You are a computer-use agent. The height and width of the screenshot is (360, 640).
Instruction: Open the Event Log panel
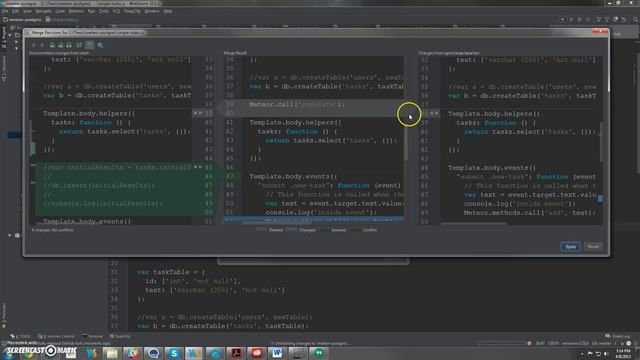point(618,336)
